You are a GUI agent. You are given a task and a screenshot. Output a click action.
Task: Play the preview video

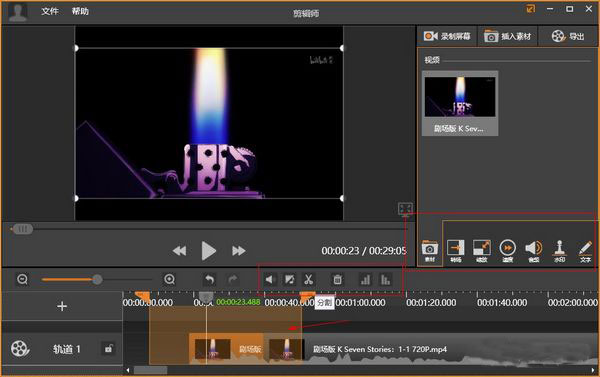click(209, 251)
